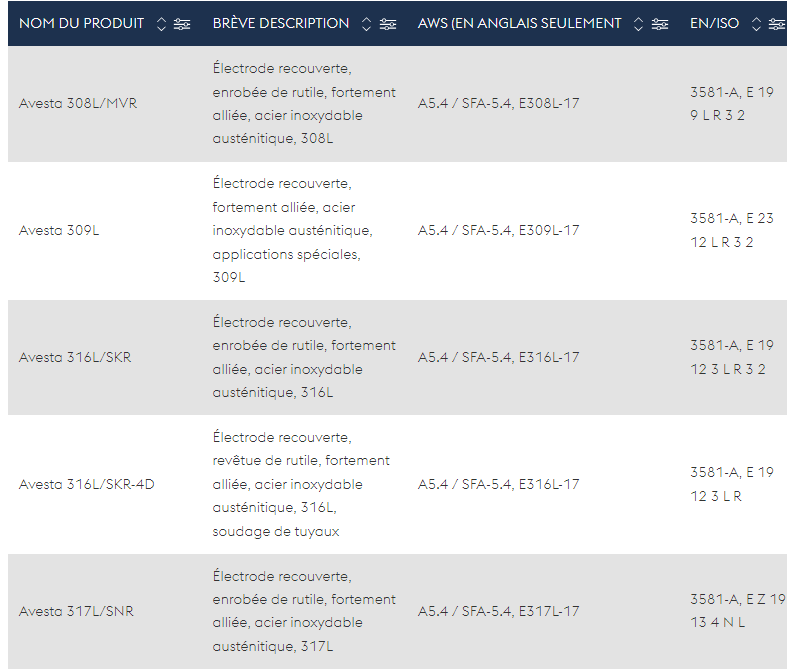787x670 pixels.
Task: Open filter icon for EN/ISO column
Action: point(778,24)
